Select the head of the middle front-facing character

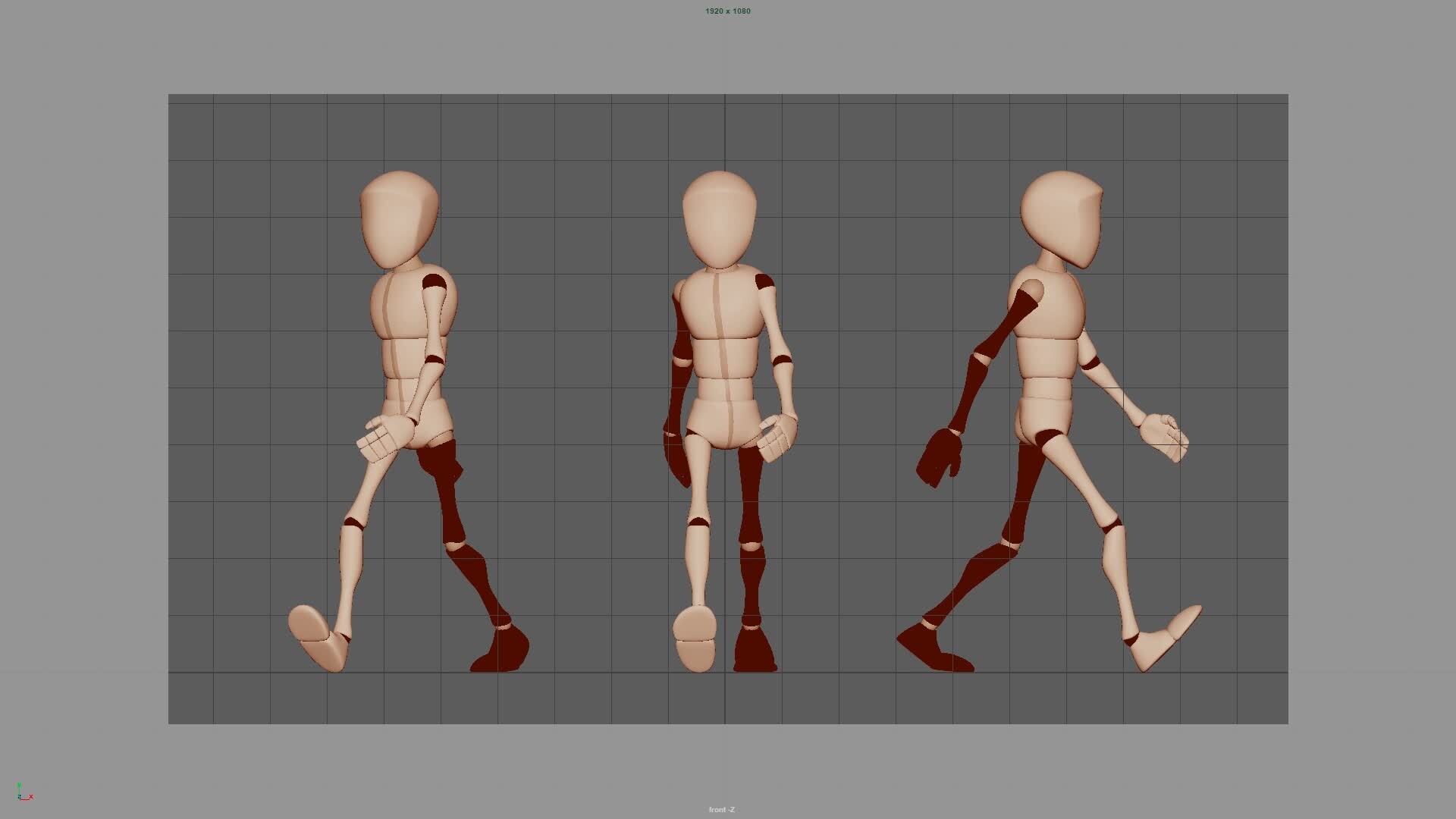point(719,219)
